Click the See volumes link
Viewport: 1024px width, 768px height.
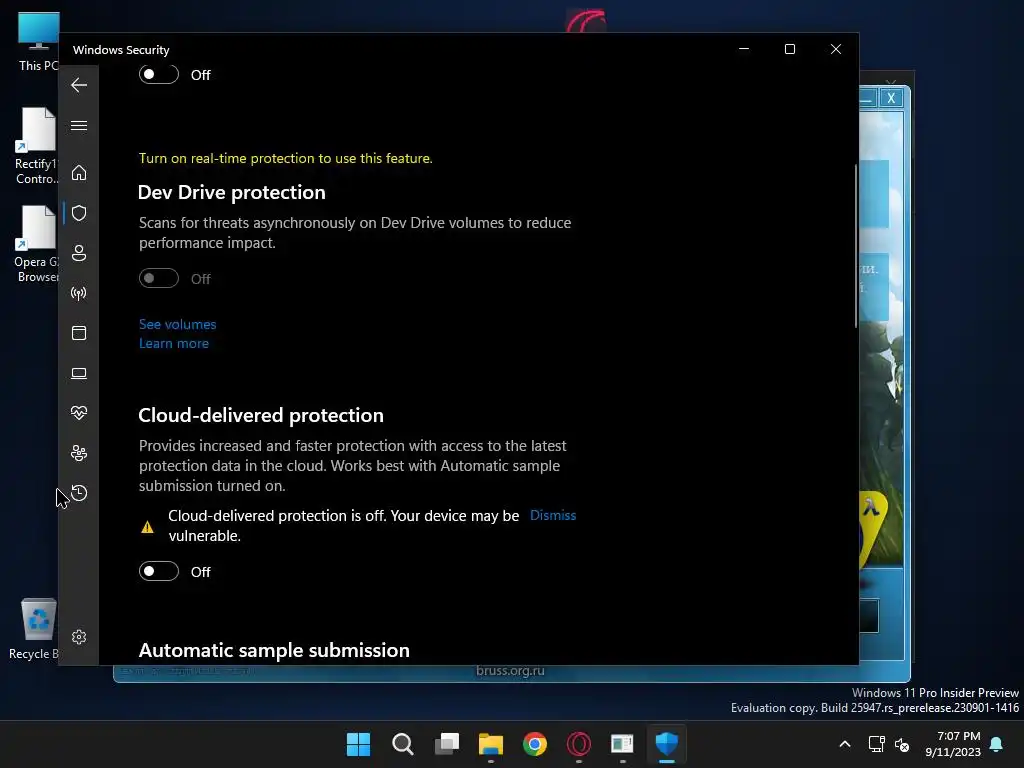[177, 325]
